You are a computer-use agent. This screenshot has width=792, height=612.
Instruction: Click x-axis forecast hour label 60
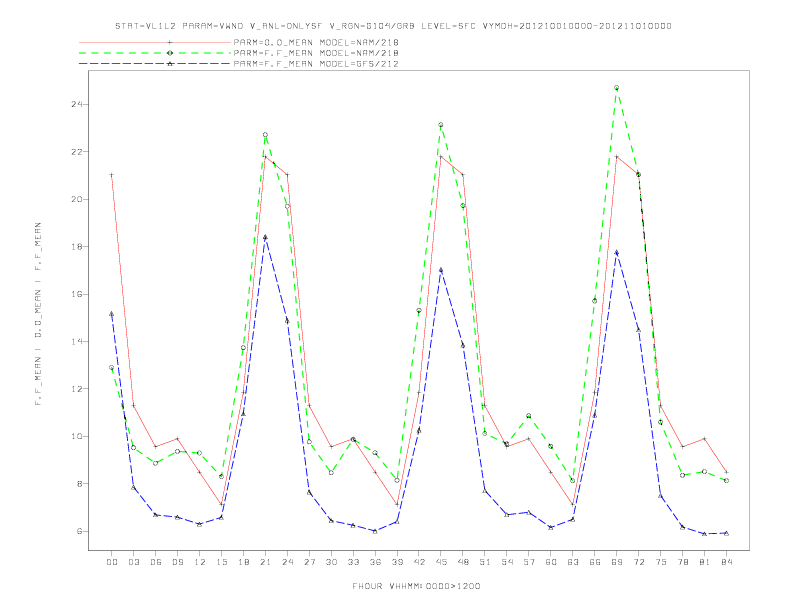click(551, 562)
